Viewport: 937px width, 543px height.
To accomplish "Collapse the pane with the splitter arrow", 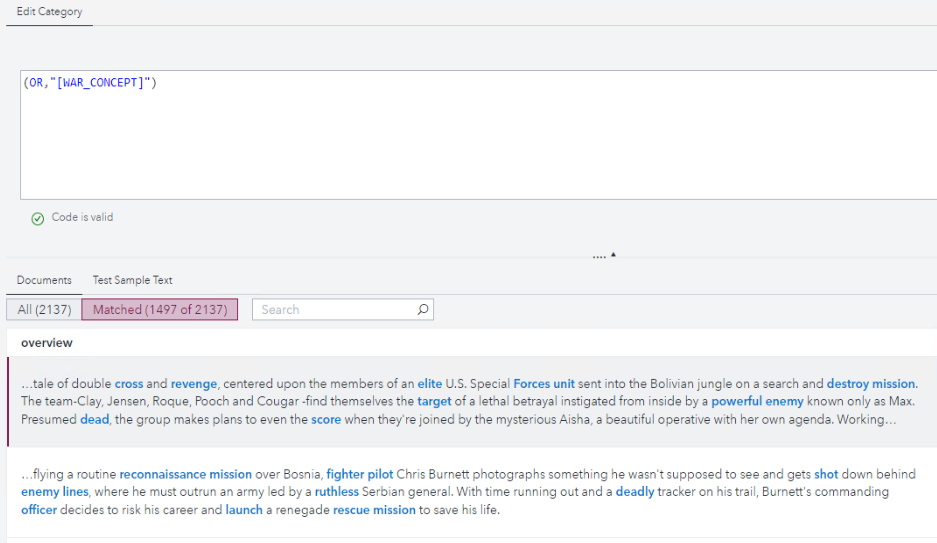I will click(613, 255).
